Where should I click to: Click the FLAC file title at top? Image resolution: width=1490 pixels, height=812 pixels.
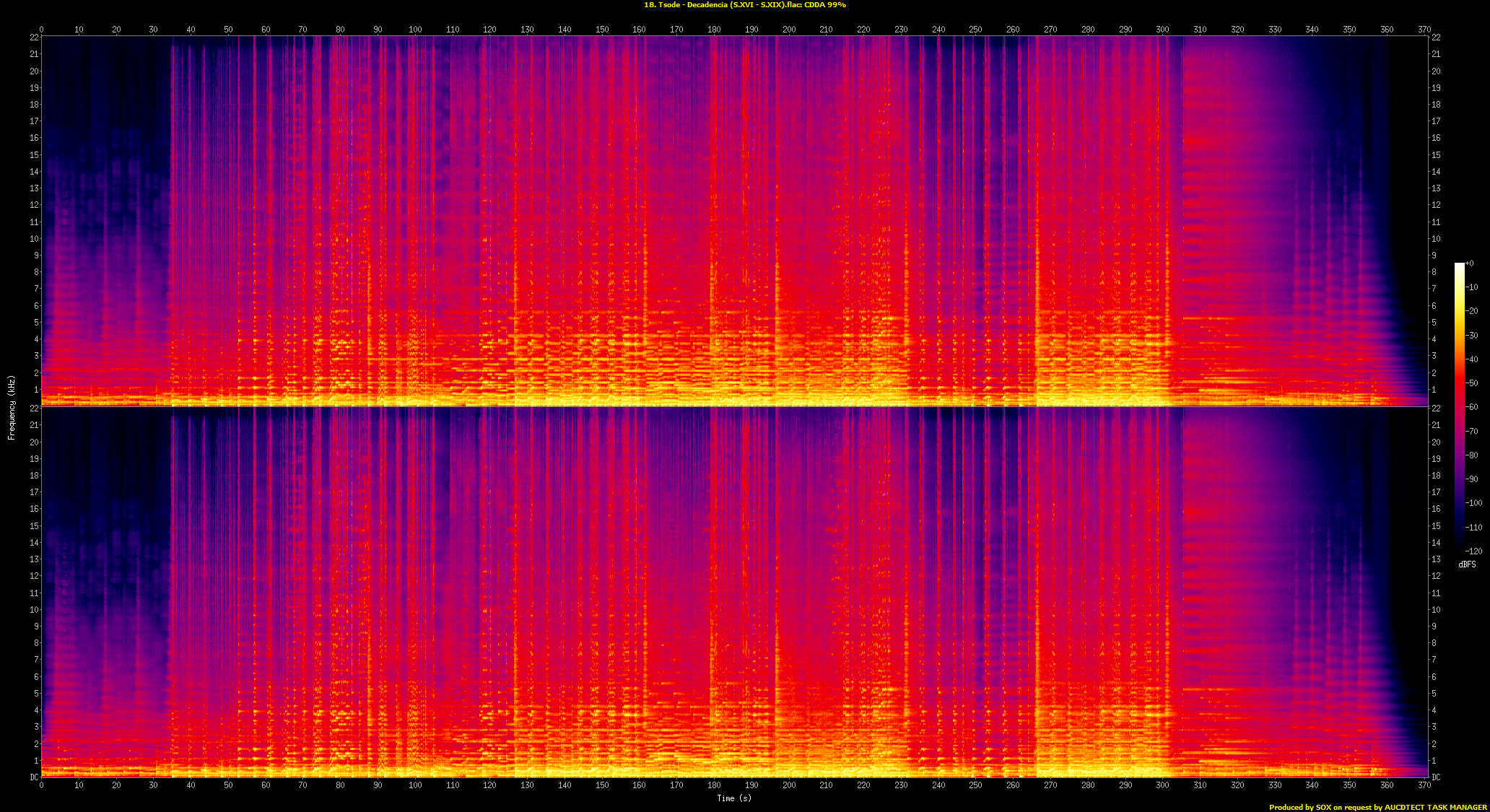coord(744,5)
